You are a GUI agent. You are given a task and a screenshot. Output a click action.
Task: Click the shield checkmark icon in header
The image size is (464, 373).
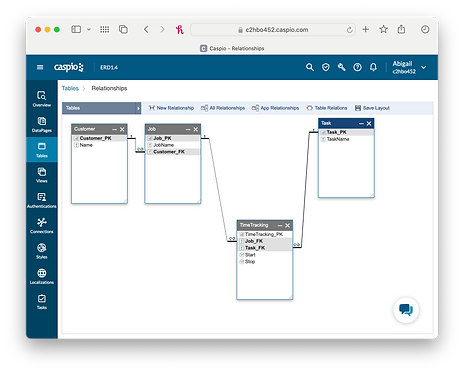pyautogui.click(x=326, y=67)
